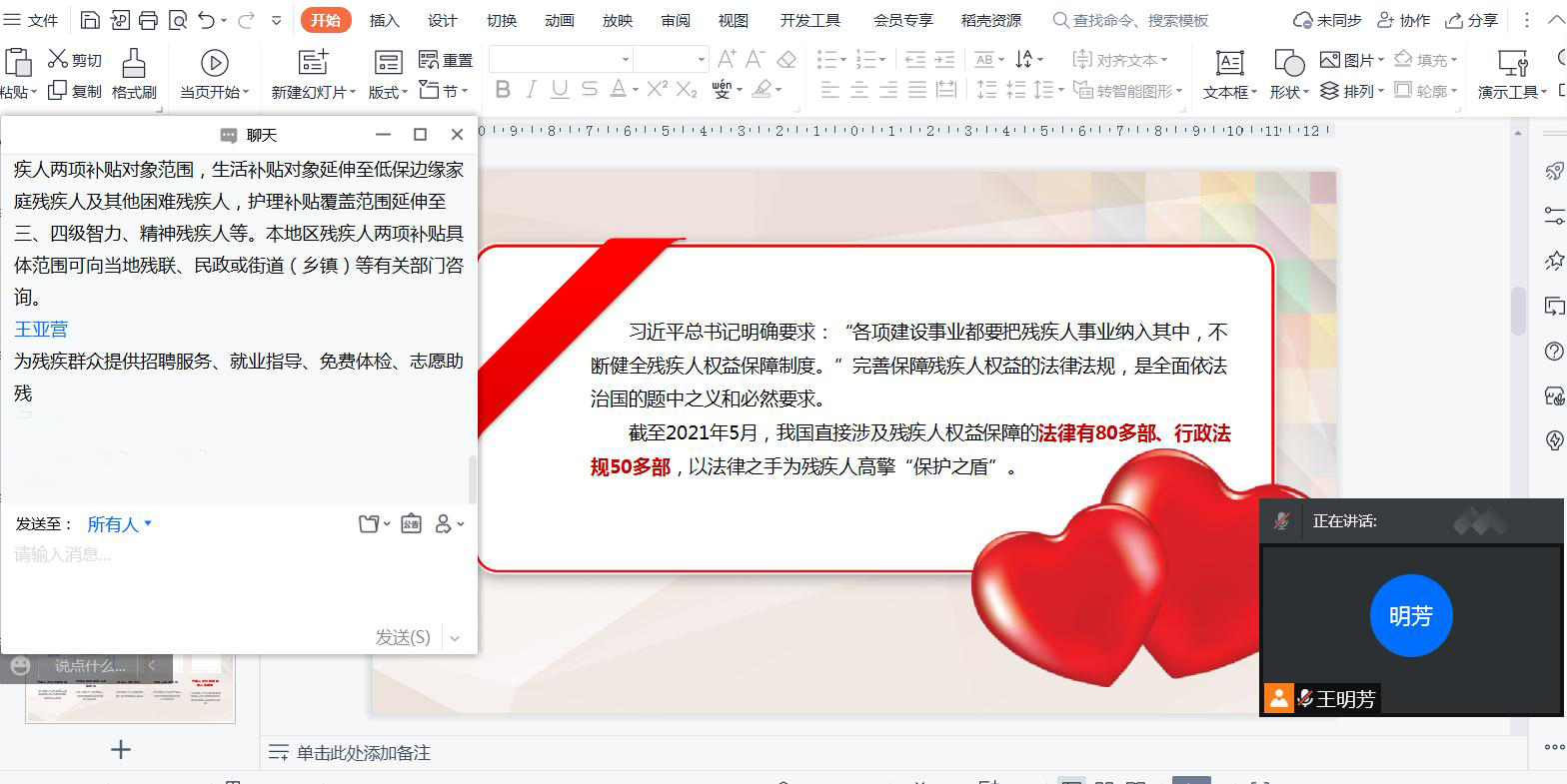Toggle underline text formatting
Viewport: 1567px width, 784px height.
point(560,90)
